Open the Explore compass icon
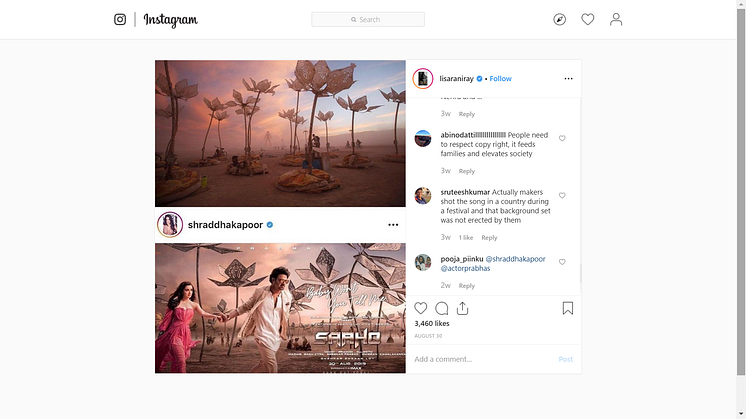This screenshot has width=746, height=419. pos(560,19)
